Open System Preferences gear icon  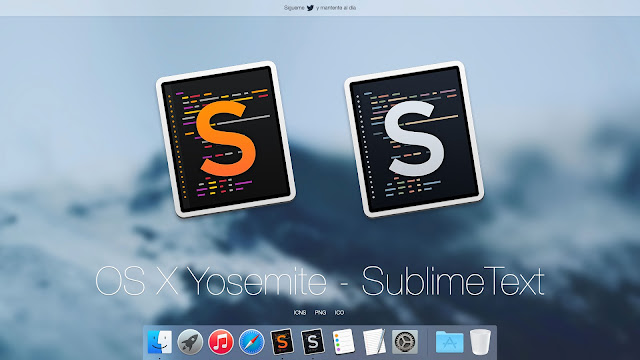(405, 342)
